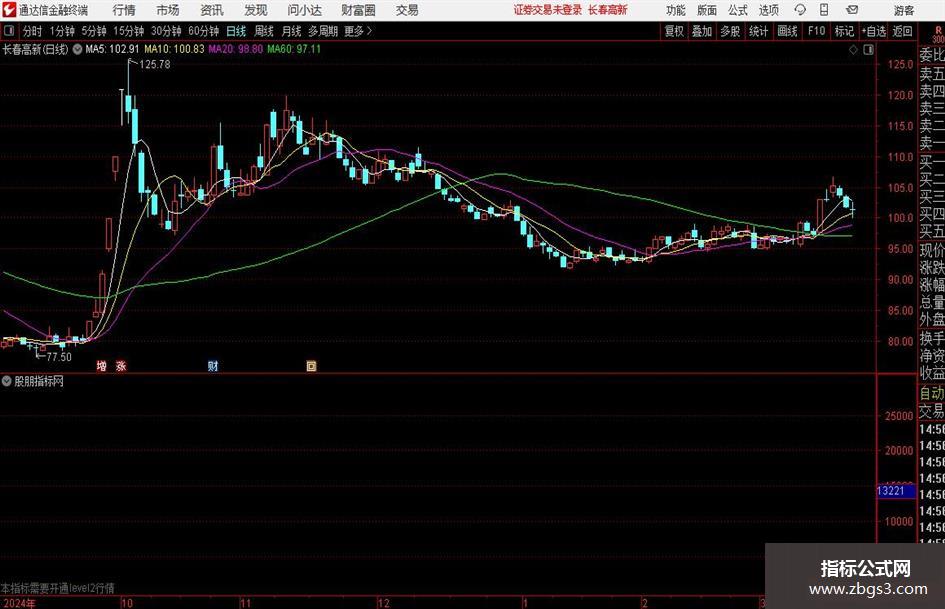Switch to 30分钟 period
This screenshot has width=945, height=609.
tap(166, 31)
